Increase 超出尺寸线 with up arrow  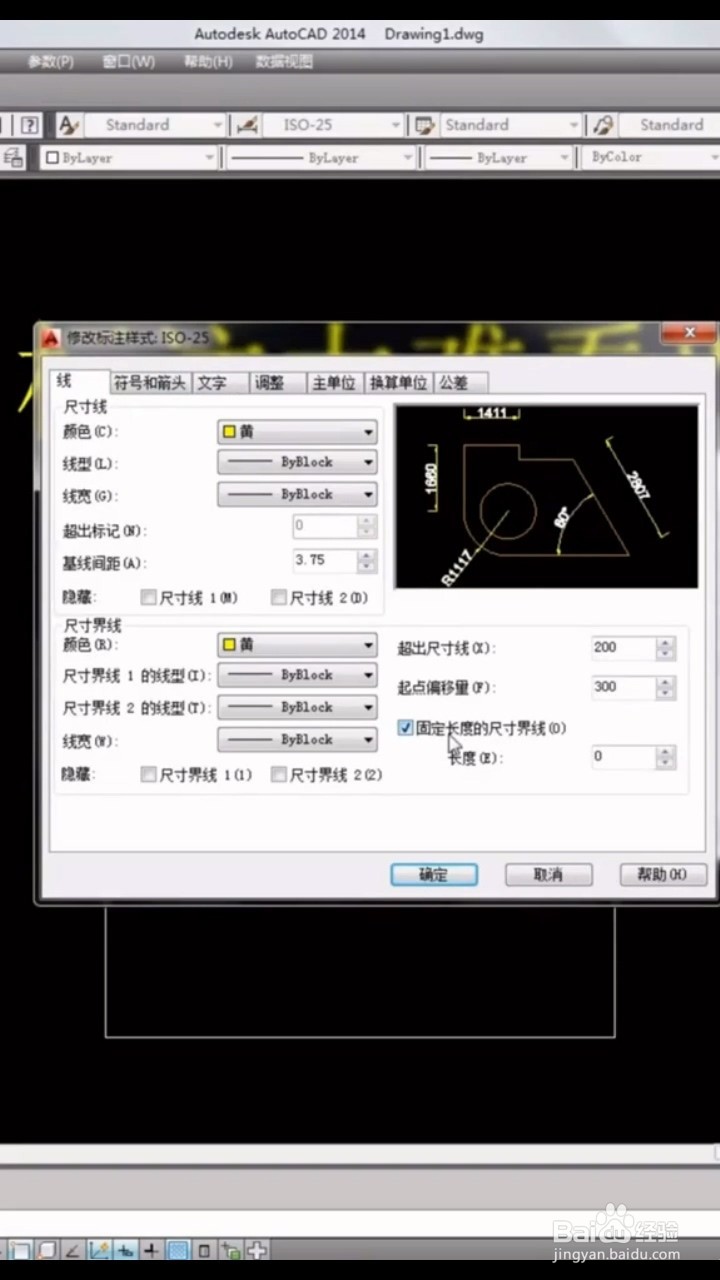click(x=667, y=641)
